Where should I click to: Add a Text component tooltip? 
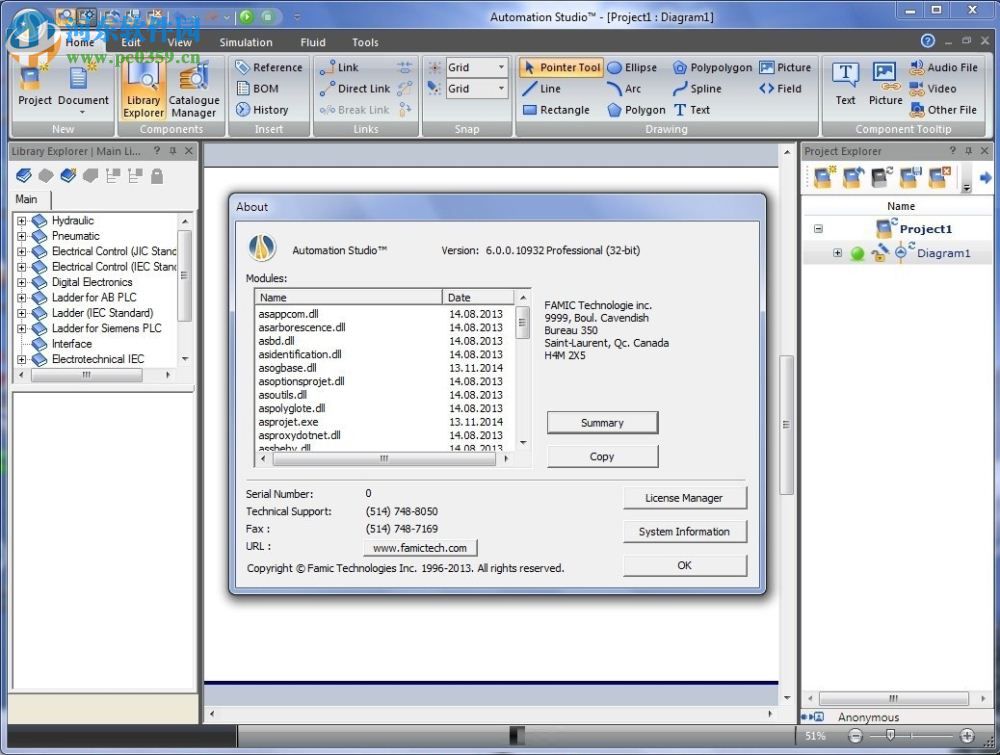tap(846, 84)
